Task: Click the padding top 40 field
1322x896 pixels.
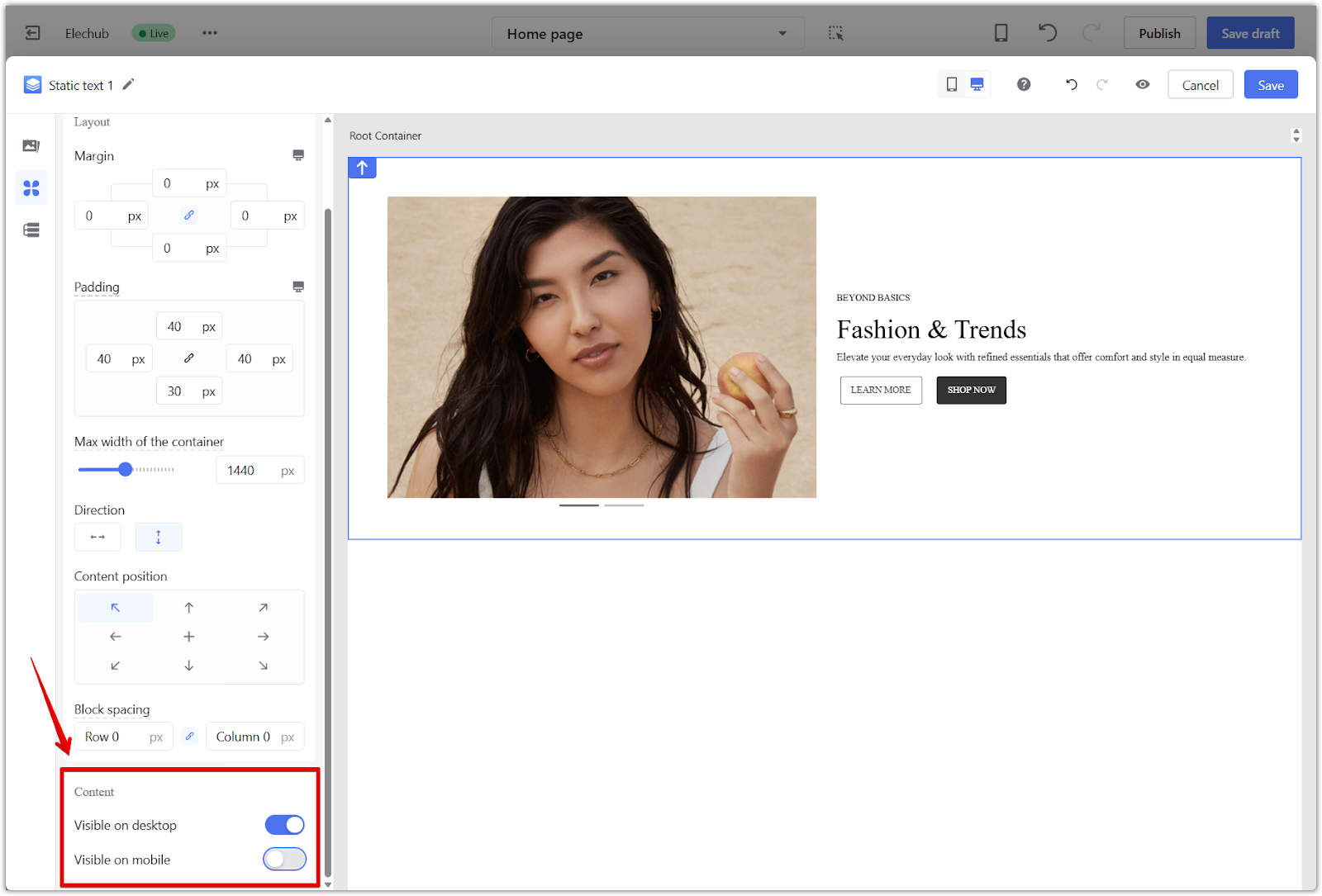Action: [x=189, y=326]
